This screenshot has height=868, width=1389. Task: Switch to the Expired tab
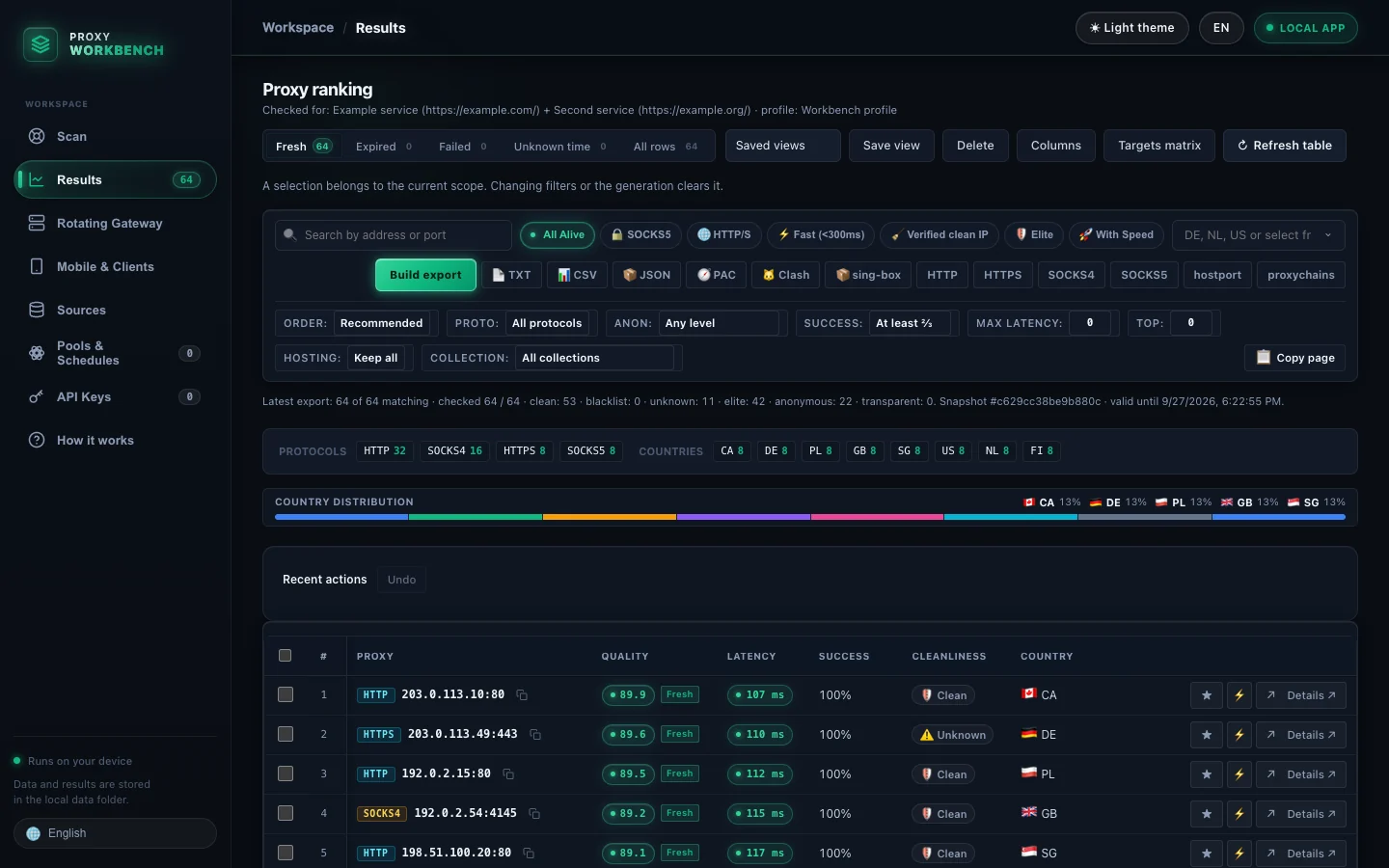point(384,147)
